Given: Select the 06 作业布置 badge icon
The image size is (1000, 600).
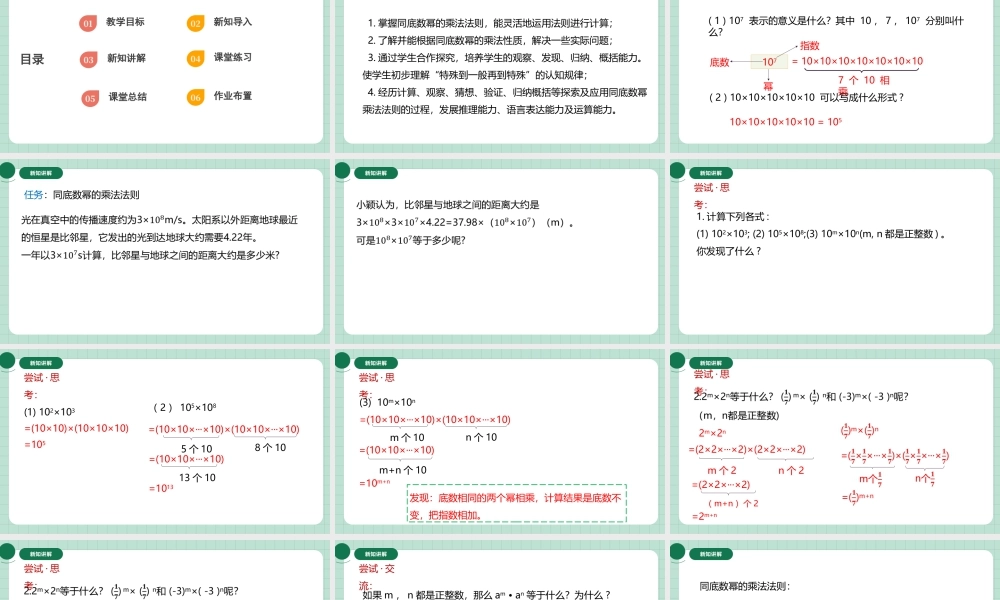Looking at the screenshot, I should (196, 97).
